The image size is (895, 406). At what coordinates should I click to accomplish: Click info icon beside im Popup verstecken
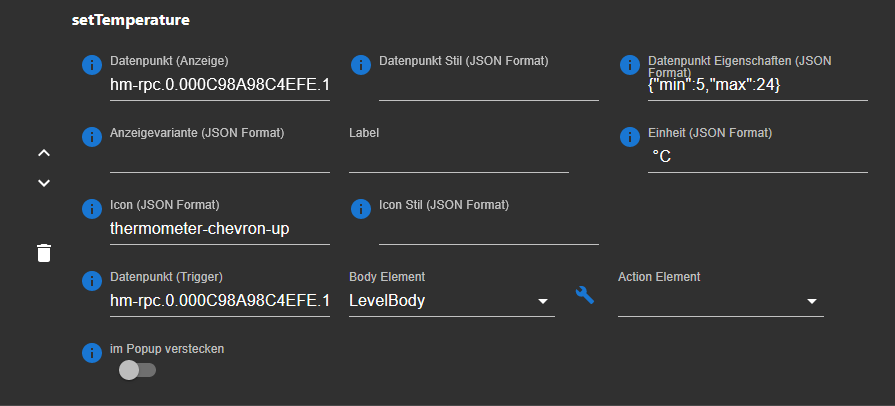click(x=91, y=353)
